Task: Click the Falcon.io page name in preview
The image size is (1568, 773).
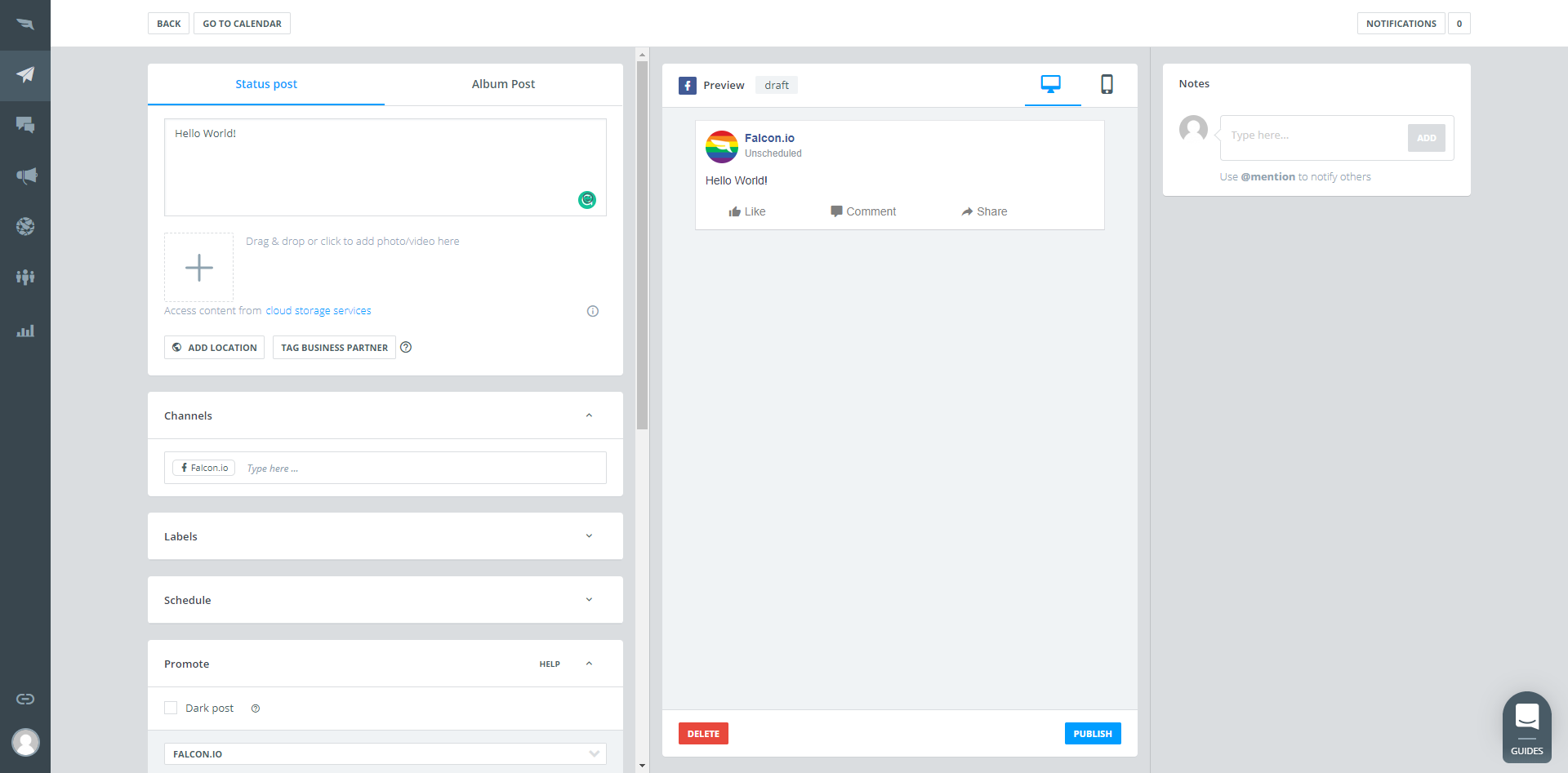Action: (769, 138)
